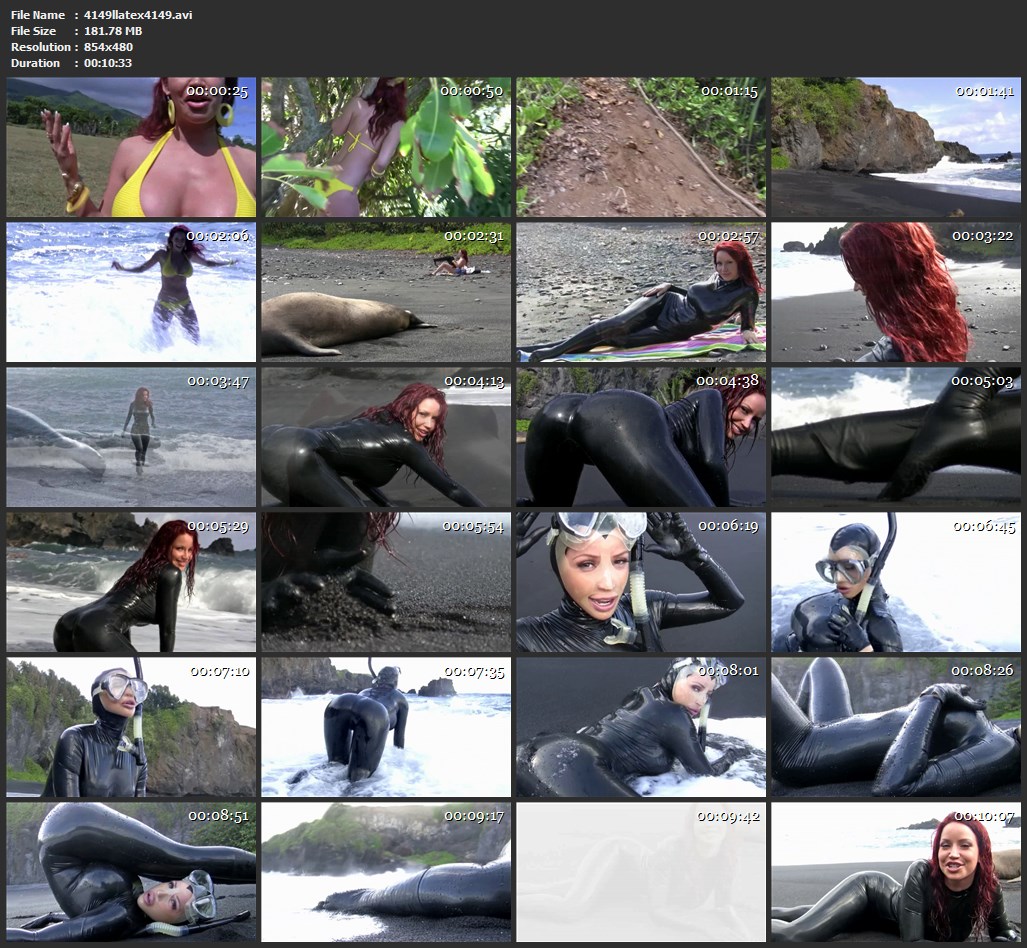
Task: Open the seal on beach frame 00:02:31
Action: pyautogui.click(x=386, y=292)
